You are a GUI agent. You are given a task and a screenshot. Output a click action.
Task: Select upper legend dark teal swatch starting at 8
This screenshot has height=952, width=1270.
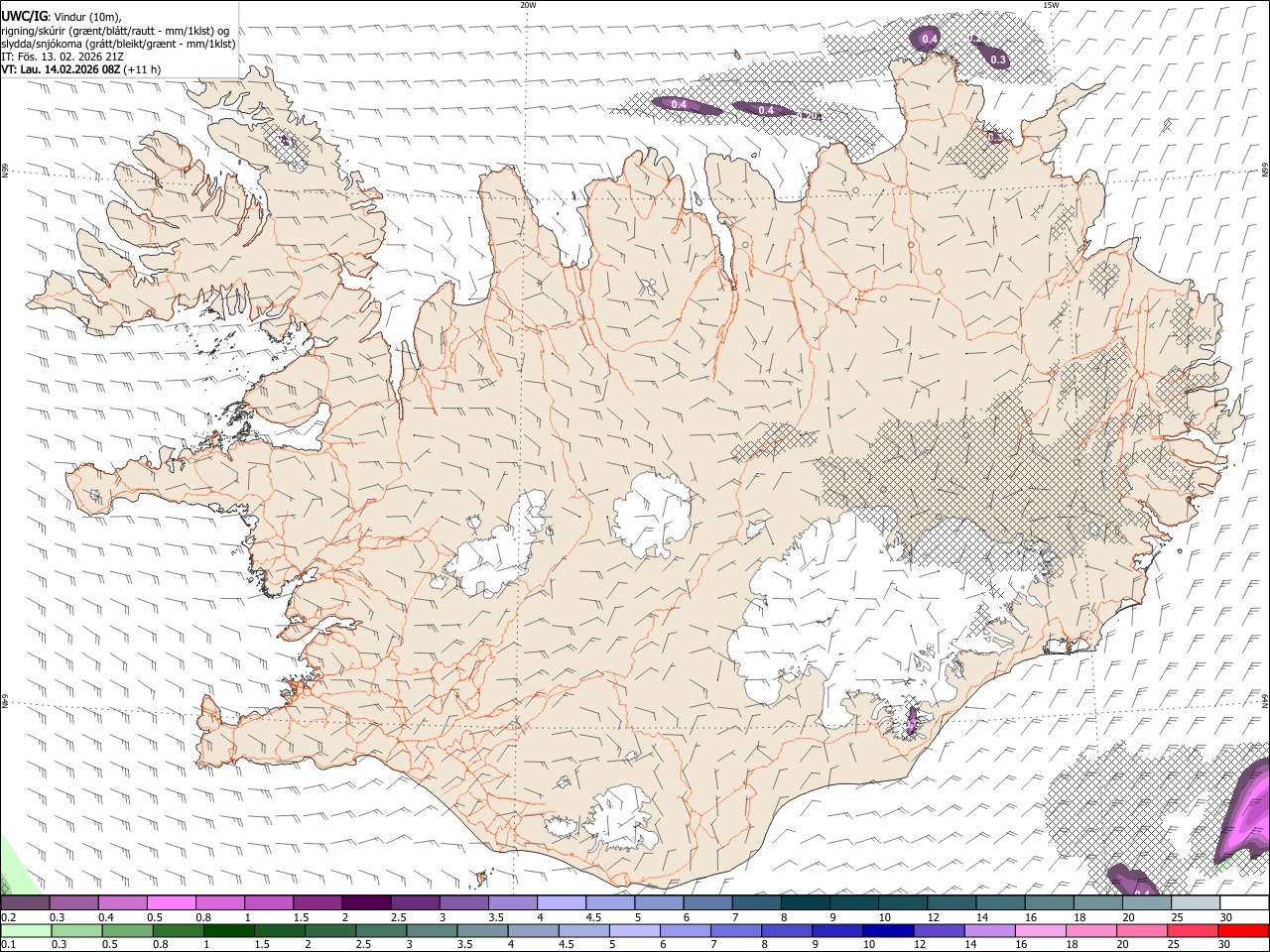coord(805,903)
